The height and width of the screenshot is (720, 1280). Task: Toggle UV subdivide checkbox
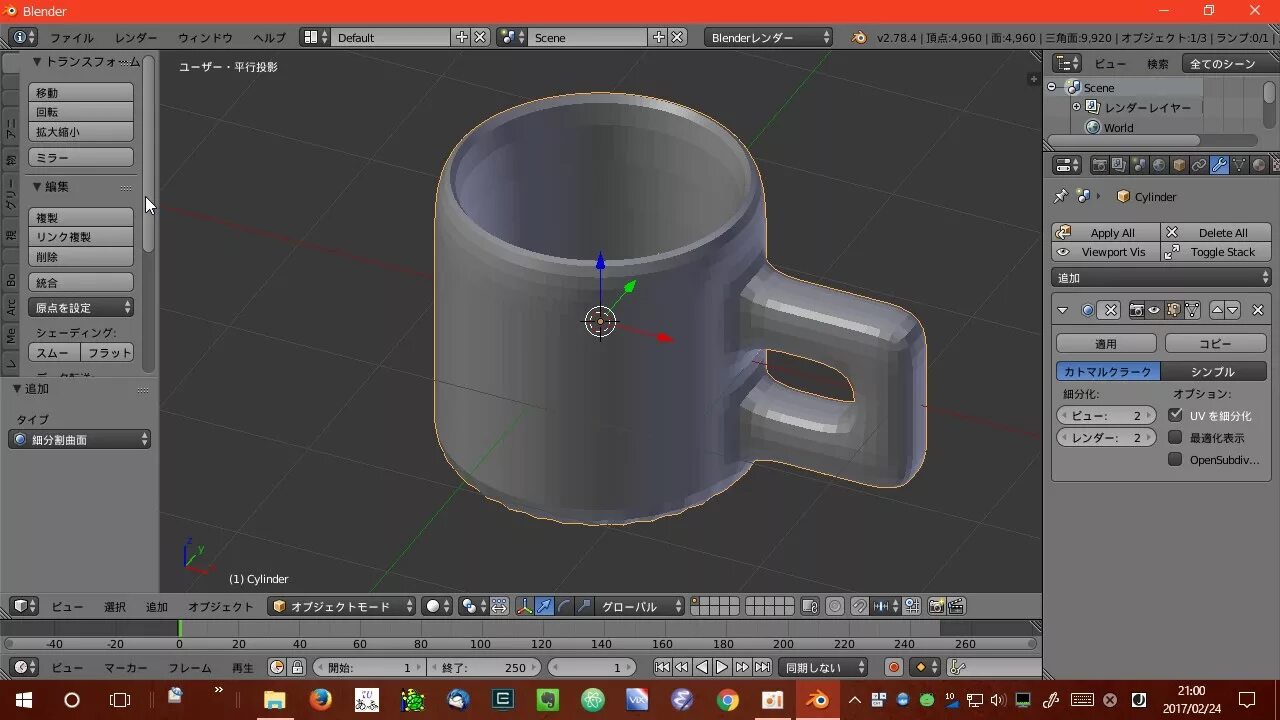[x=1175, y=415]
